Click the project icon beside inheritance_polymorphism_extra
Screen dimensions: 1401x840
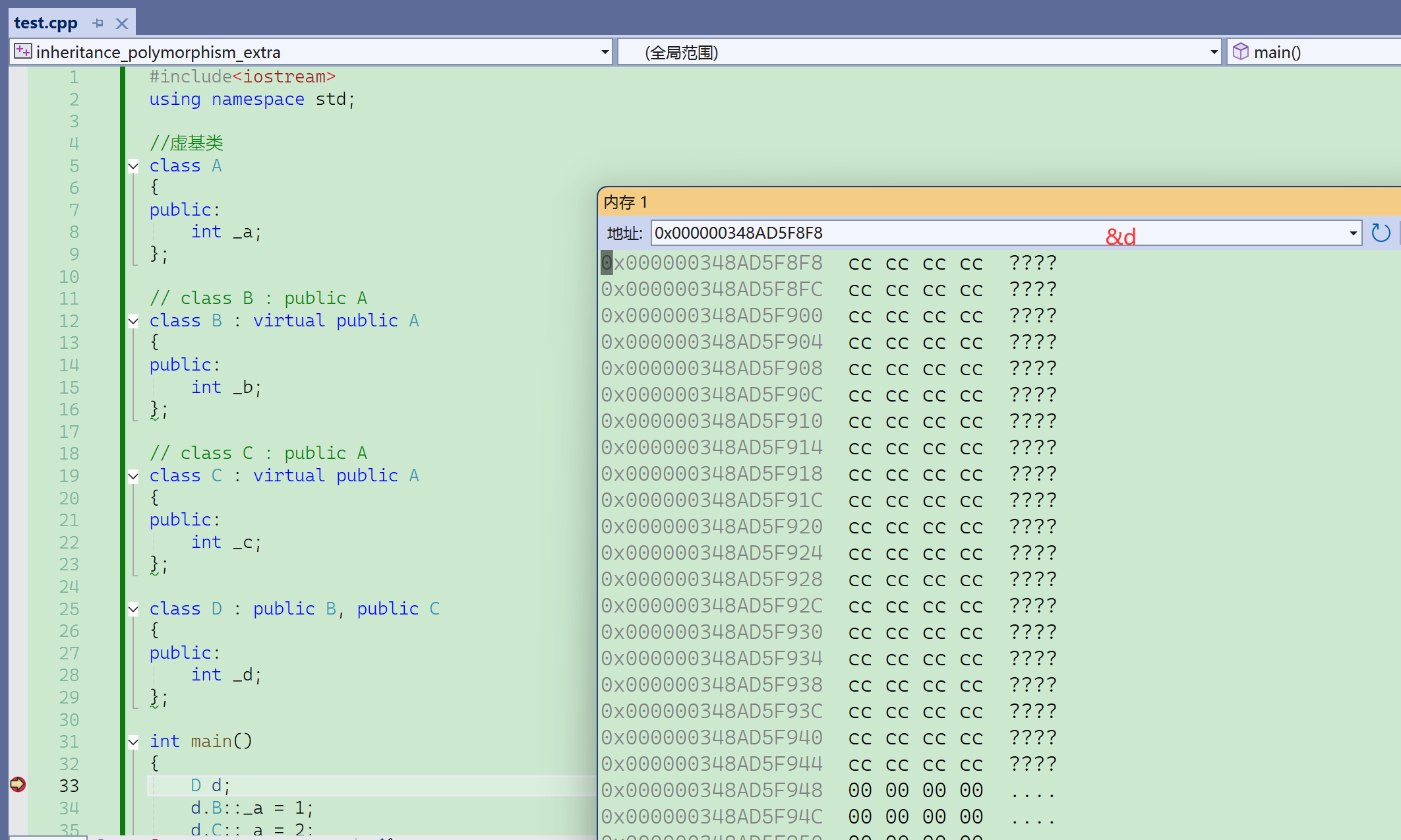23,51
